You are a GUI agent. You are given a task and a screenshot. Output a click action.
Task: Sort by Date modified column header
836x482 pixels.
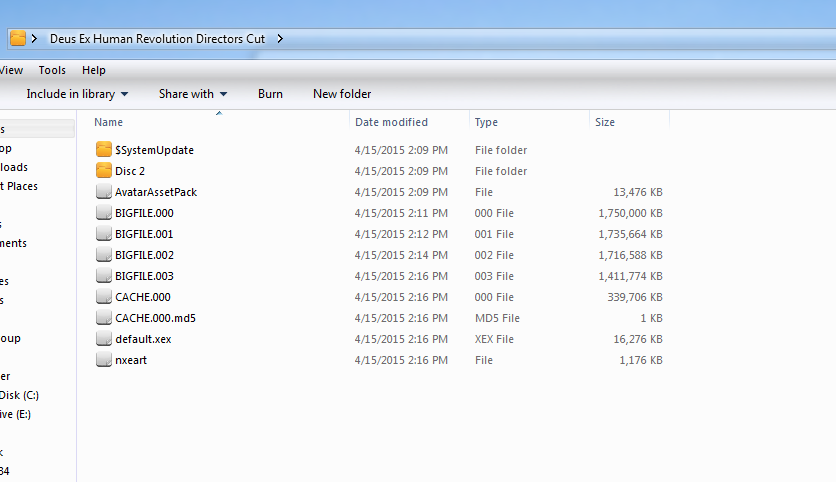point(391,122)
